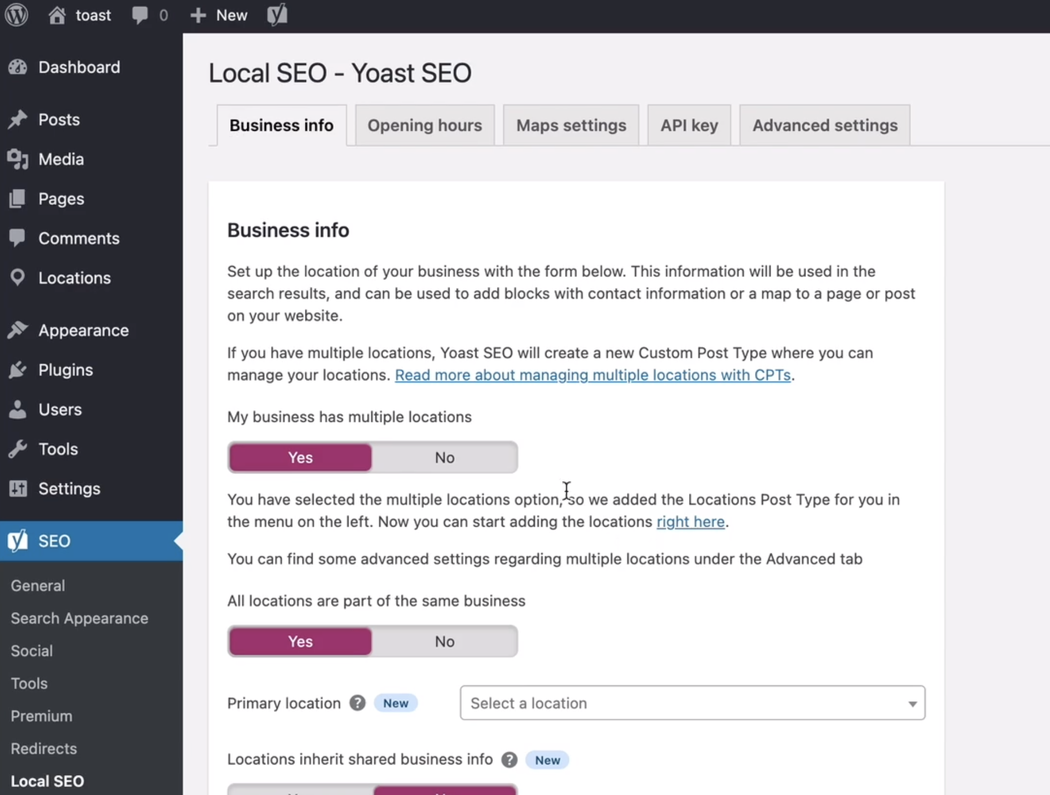The image size is (1050, 795).
Task: Open General under SEO submenu
Action: (38, 585)
